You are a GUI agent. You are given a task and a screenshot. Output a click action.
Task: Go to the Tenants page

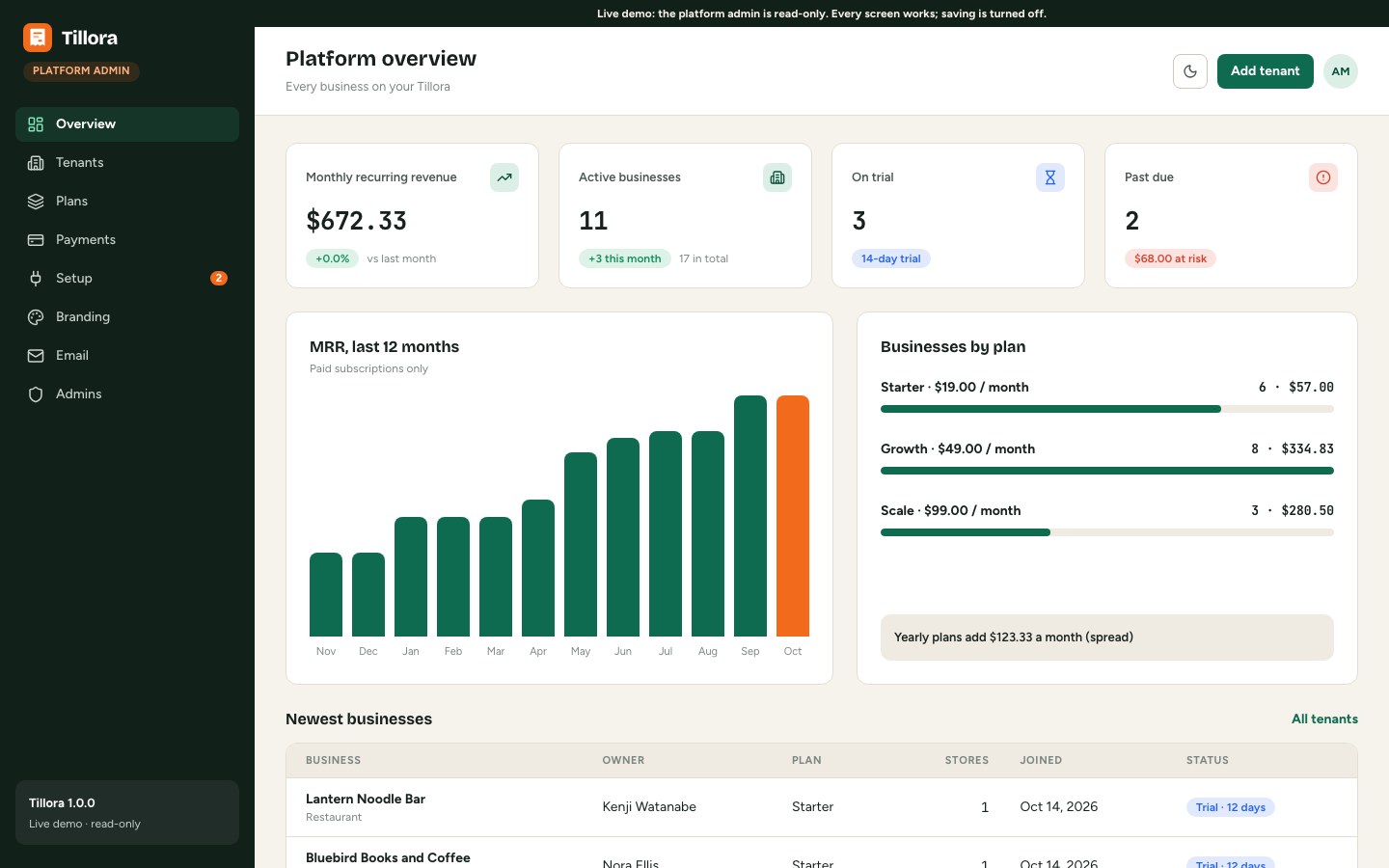pos(127,163)
